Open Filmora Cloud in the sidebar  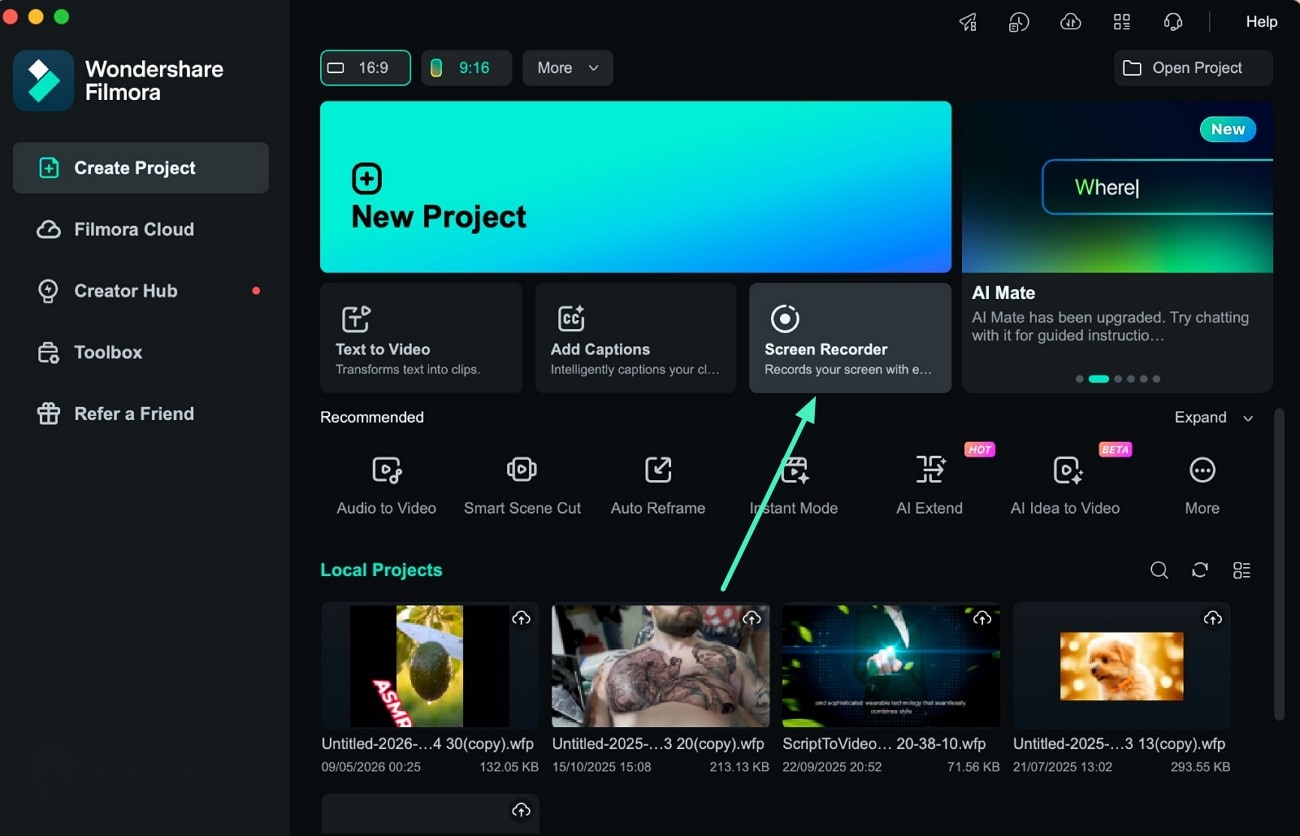point(141,229)
